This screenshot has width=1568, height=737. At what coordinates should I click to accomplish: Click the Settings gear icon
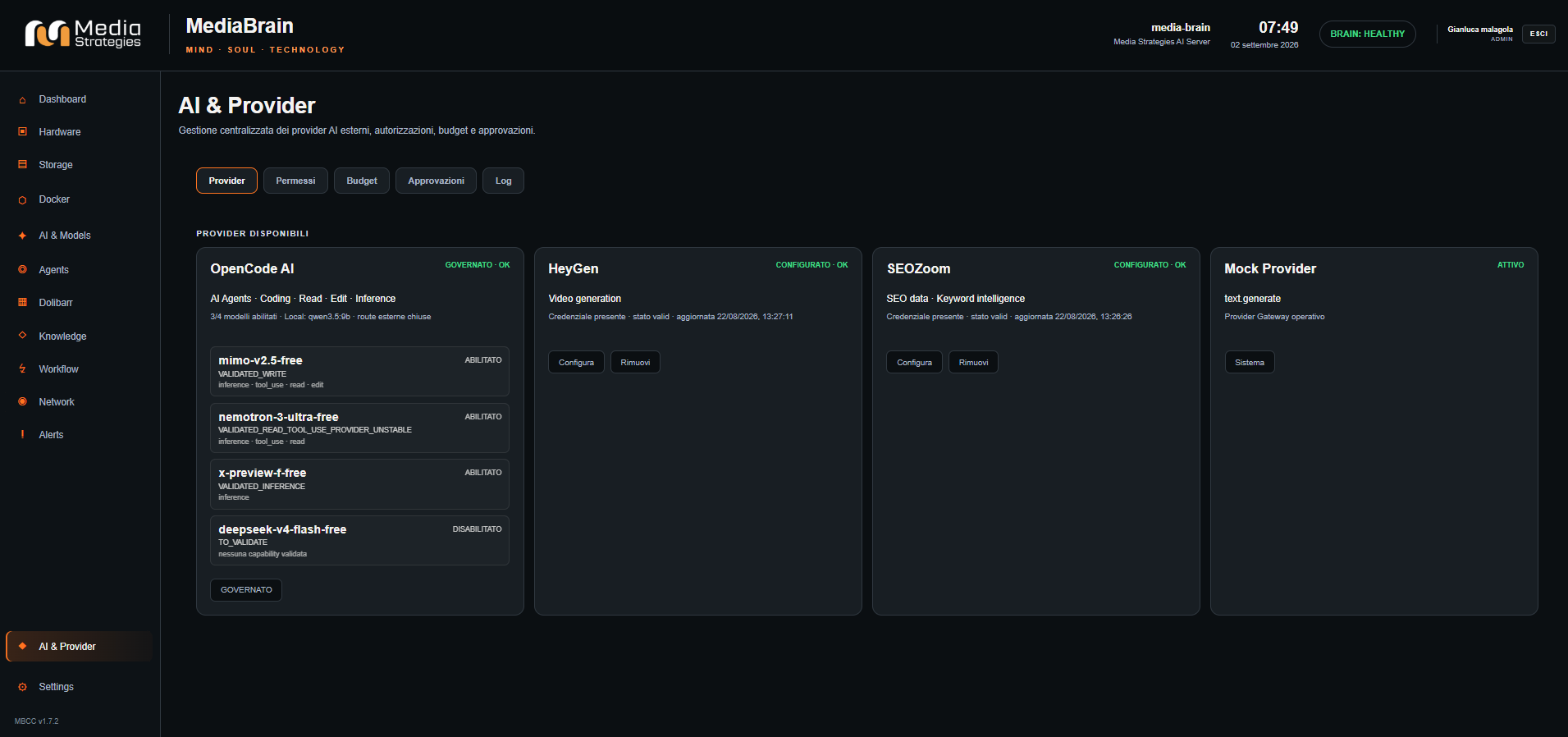tap(22, 687)
